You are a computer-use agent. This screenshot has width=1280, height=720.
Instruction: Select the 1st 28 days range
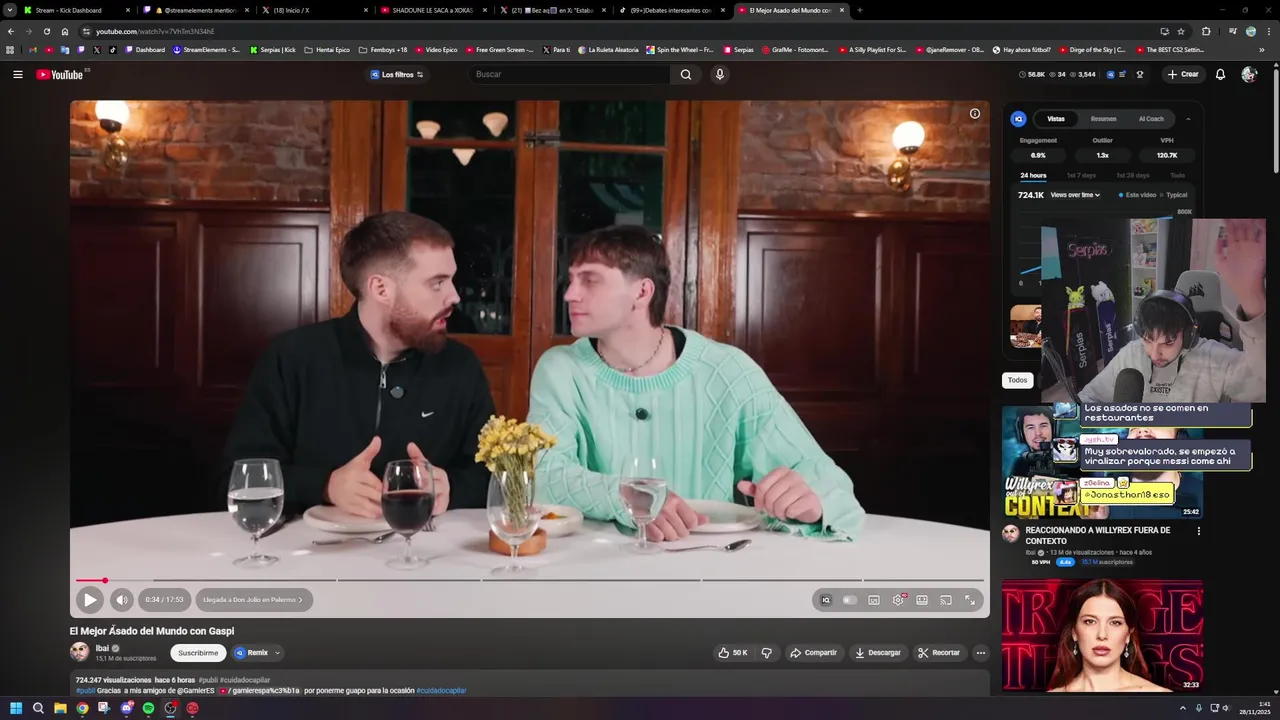pyautogui.click(x=1133, y=176)
